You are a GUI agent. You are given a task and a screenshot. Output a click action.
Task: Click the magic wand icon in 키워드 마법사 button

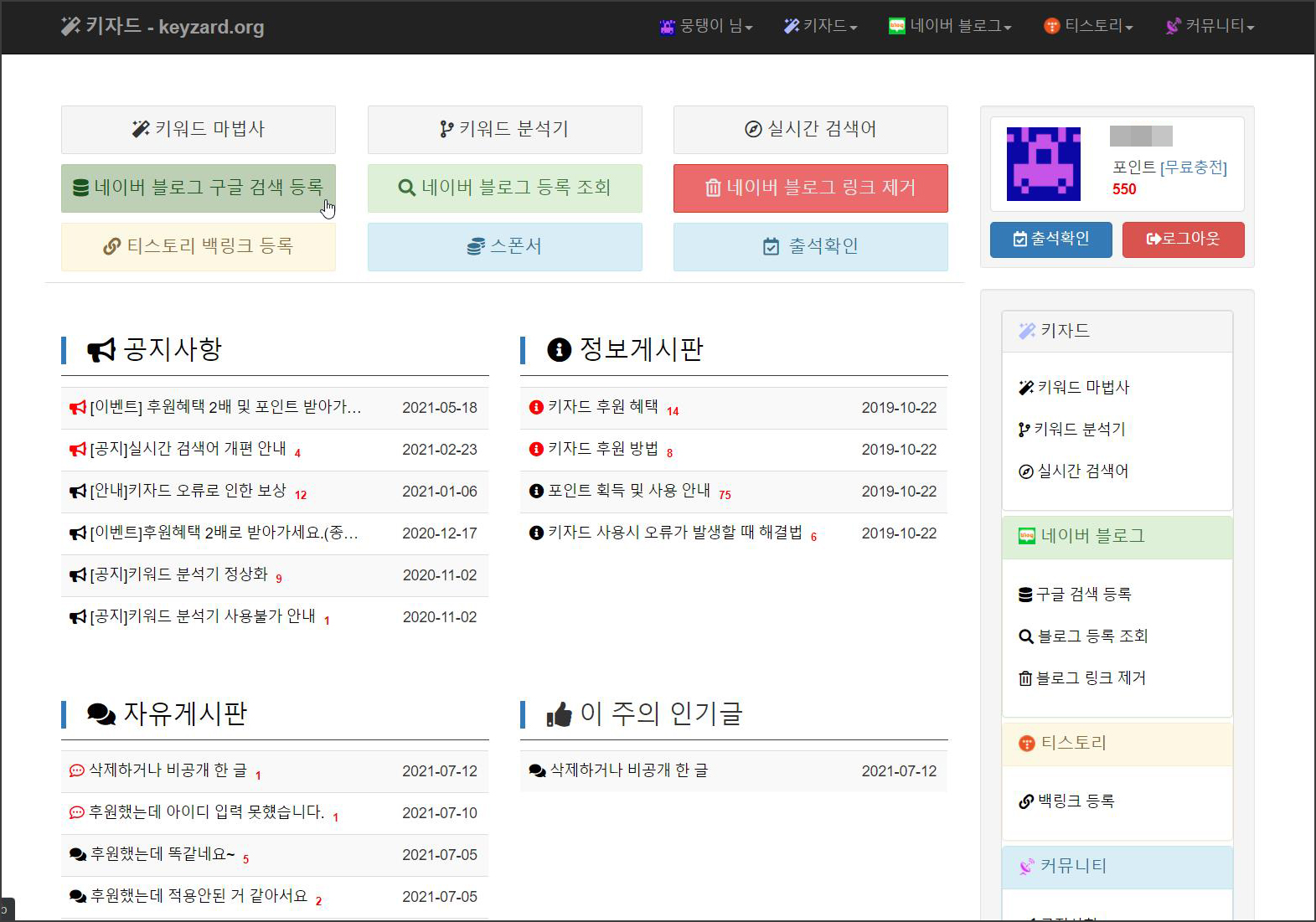pos(141,129)
